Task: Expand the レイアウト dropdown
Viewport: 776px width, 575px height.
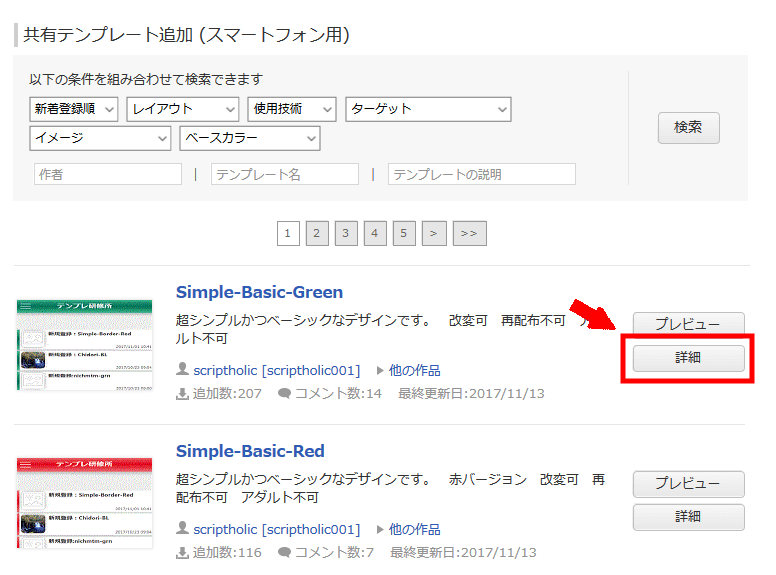Action: click(183, 109)
